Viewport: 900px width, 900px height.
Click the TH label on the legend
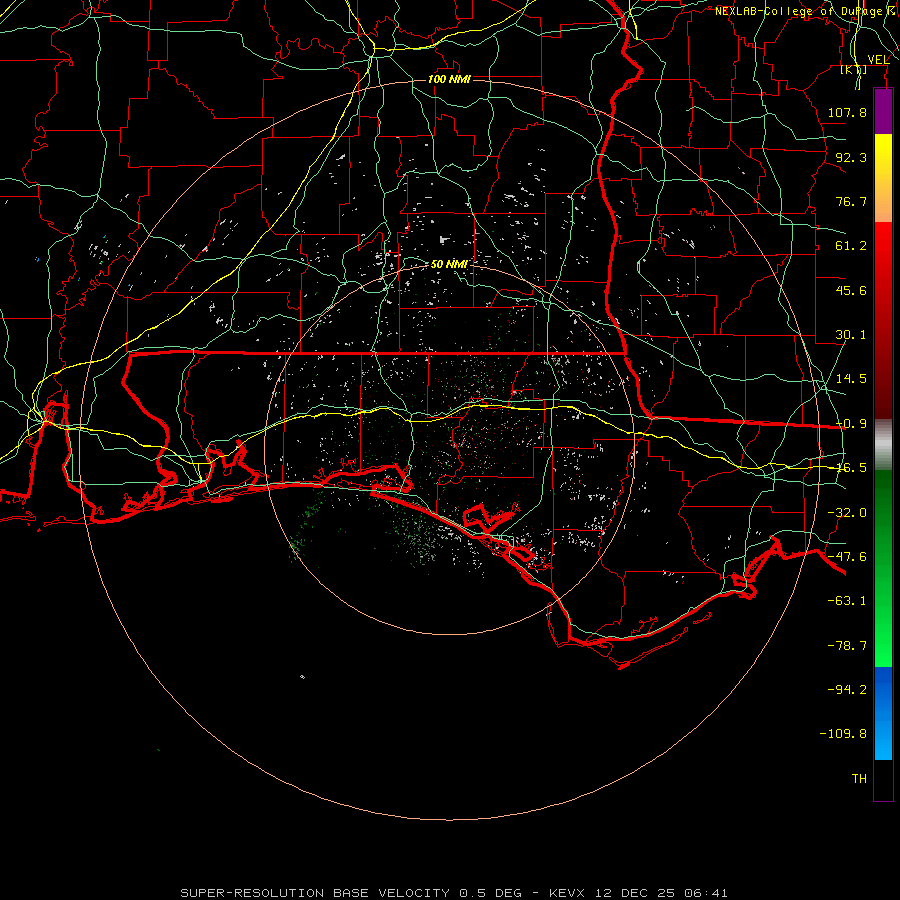click(x=859, y=779)
